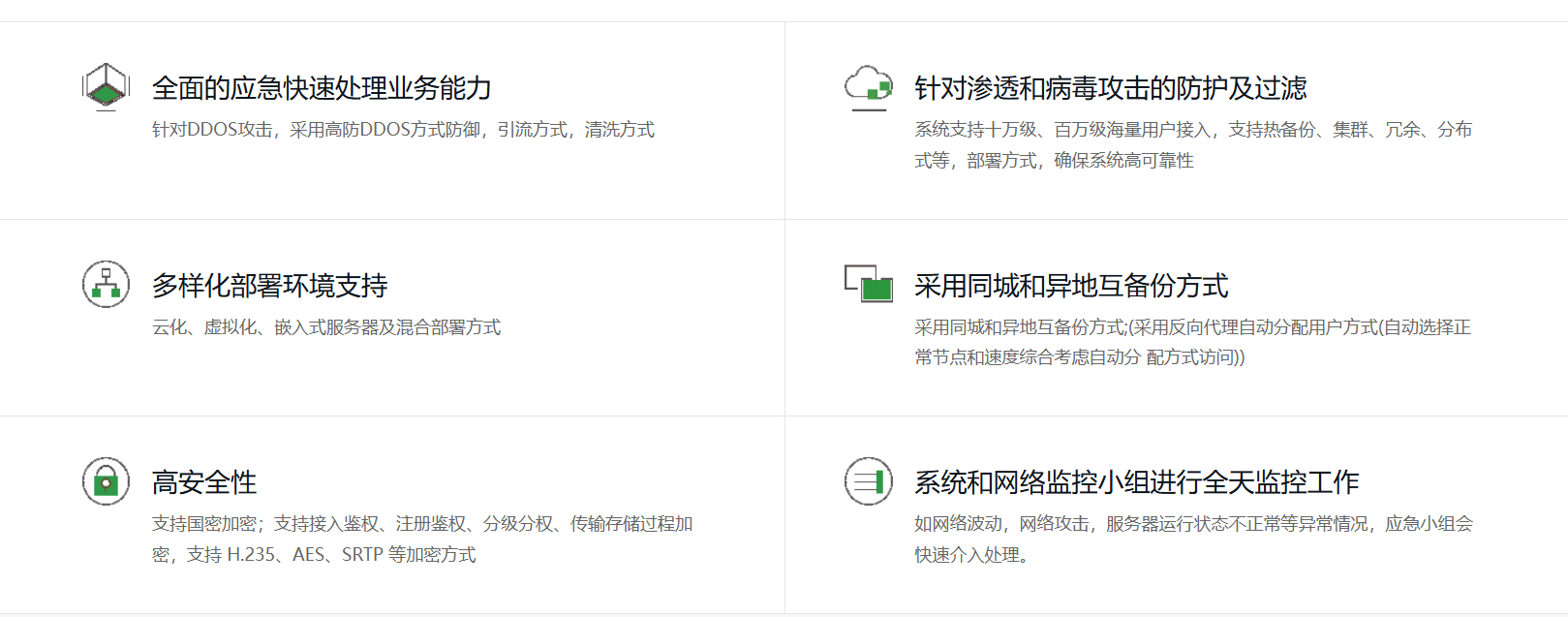Viewport: 1568px width, 617px height.
Task: Open the 系统和网络监控小组进行全天监控工作 heading
Action: click(1136, 482)
